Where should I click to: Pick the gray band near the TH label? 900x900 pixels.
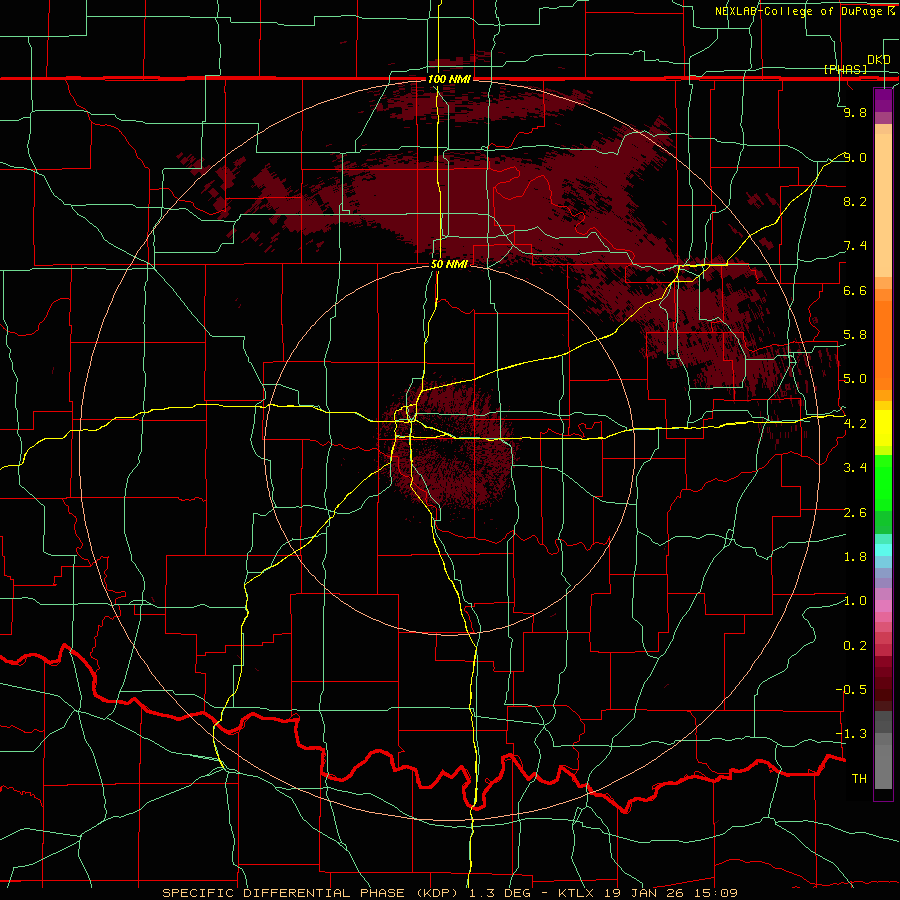(x=883, y=768)
